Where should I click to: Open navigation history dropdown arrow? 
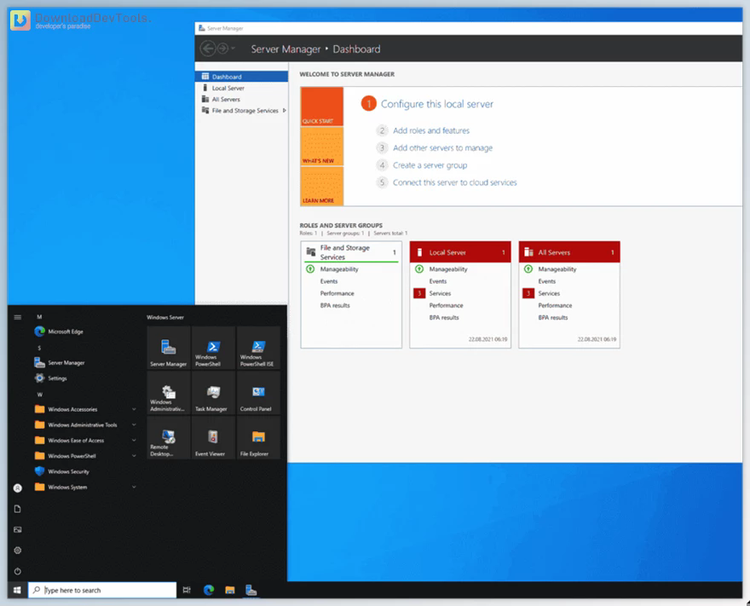point(233,49)
